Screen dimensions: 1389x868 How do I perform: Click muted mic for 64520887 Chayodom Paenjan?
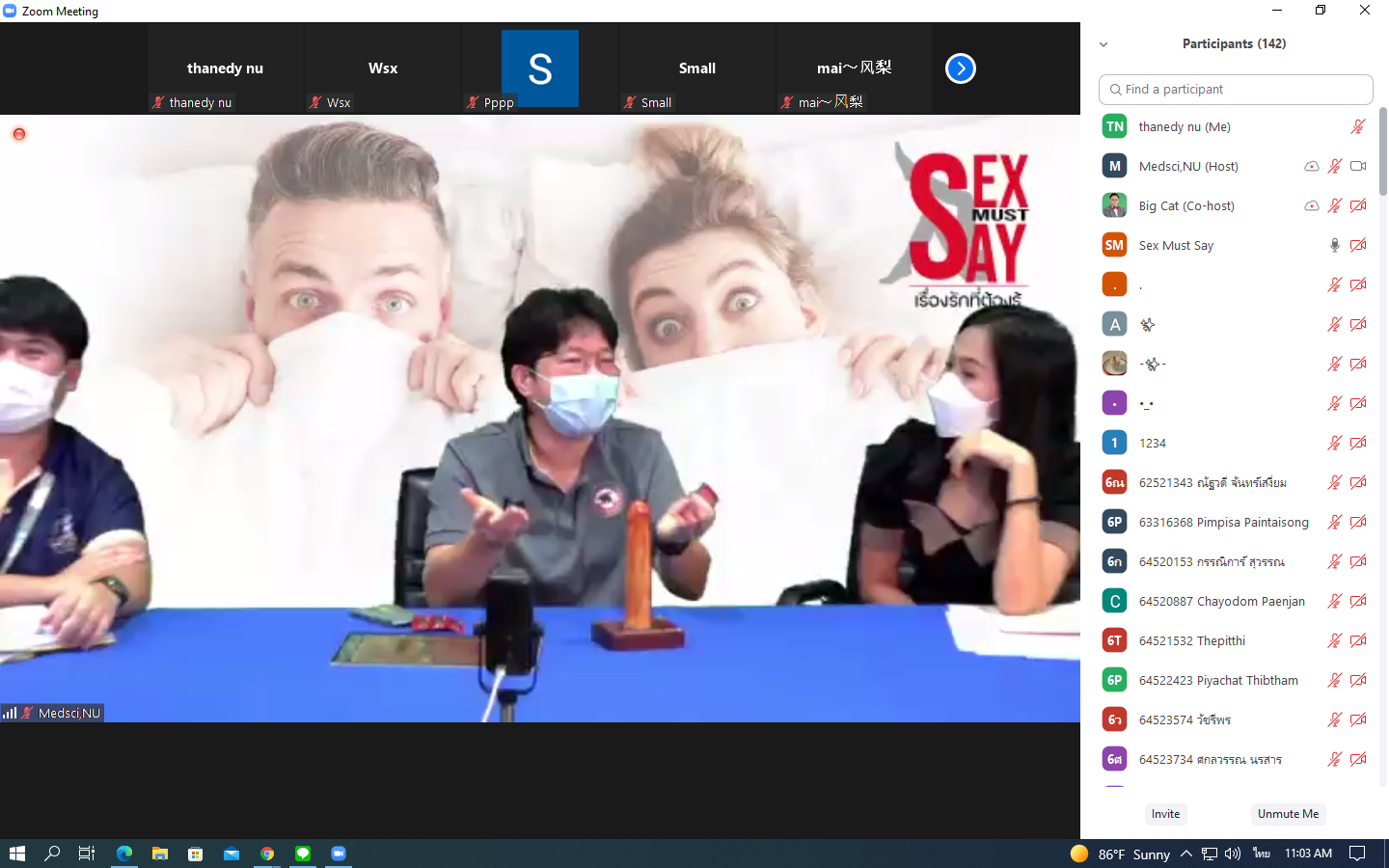click(x=1334, y=601)
